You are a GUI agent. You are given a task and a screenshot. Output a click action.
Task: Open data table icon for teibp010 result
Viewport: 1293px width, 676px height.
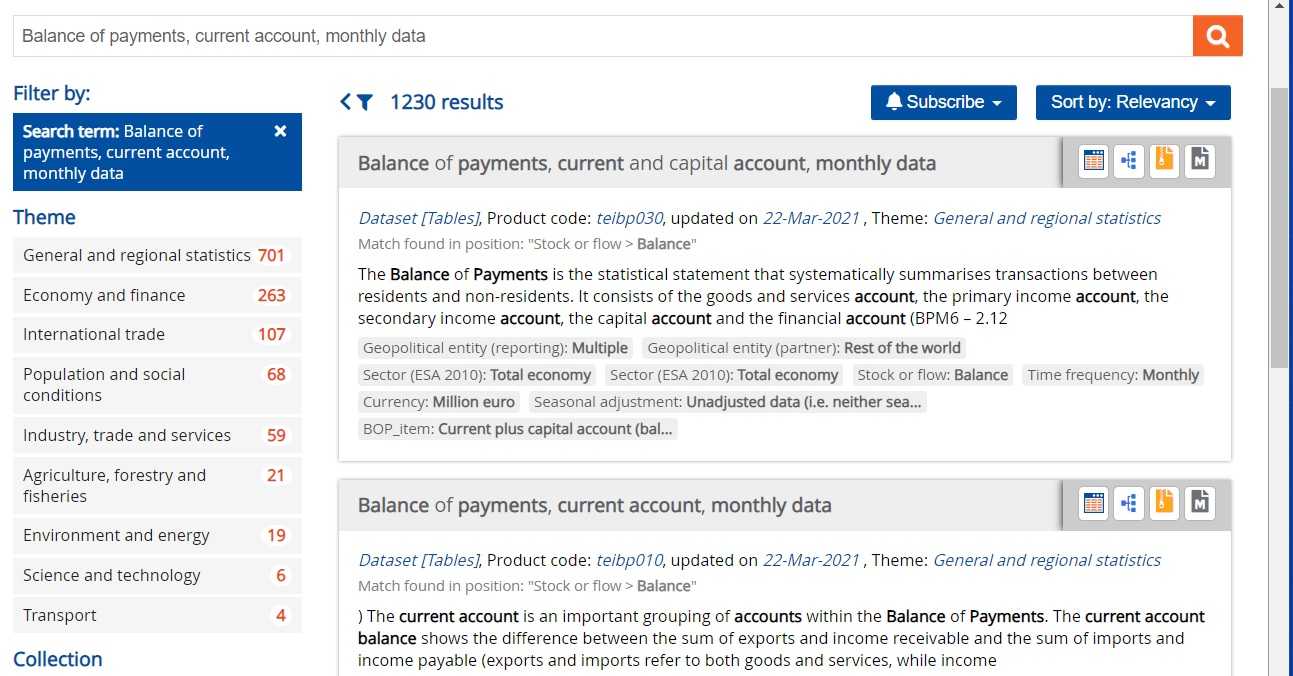[1094, 503]
